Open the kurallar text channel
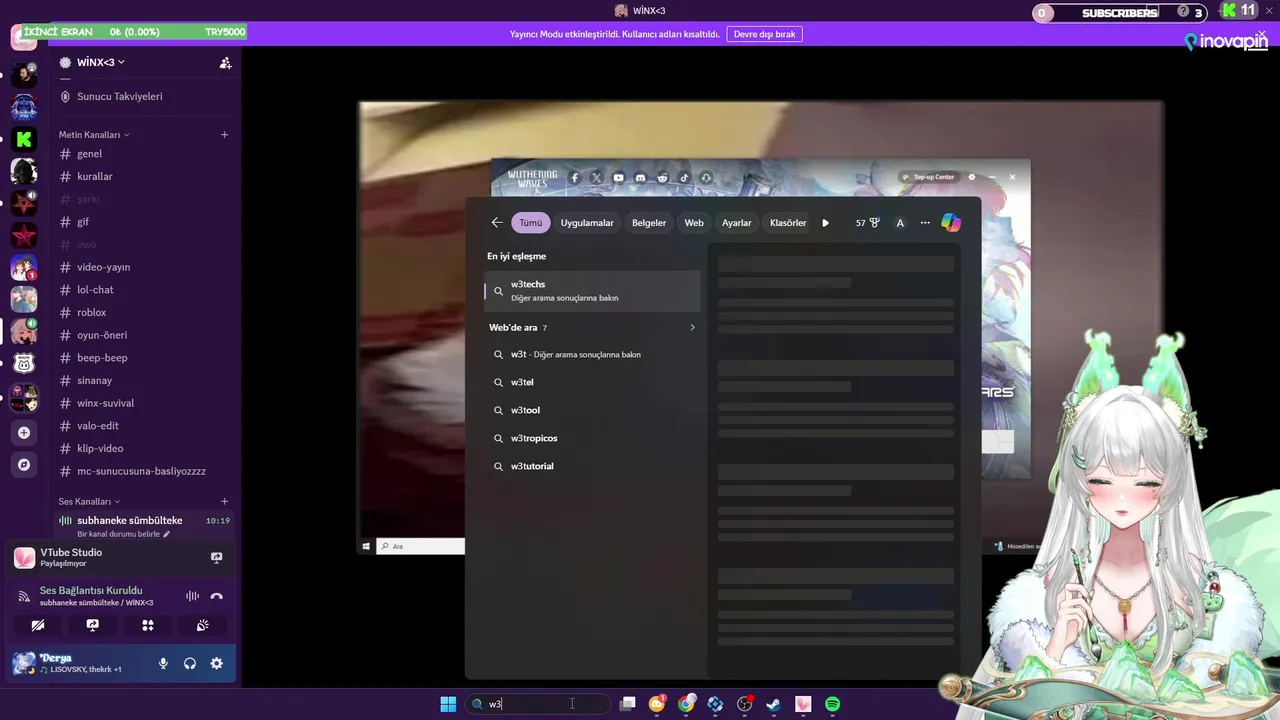This screenshot has width=1280, height=720. [144, 176]
